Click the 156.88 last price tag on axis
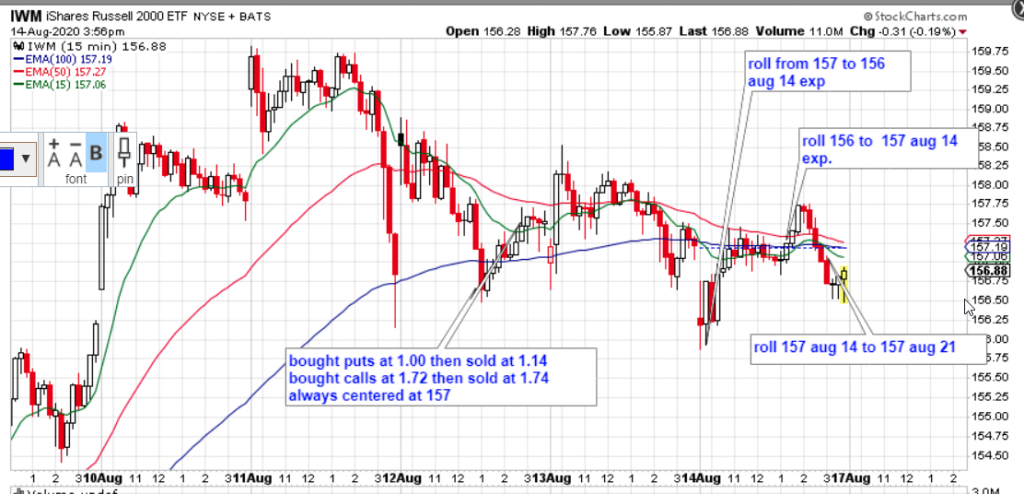Image resolution: width=1024 pixels, height=494 pixels. pyautogui.click(x=987, y=271)
